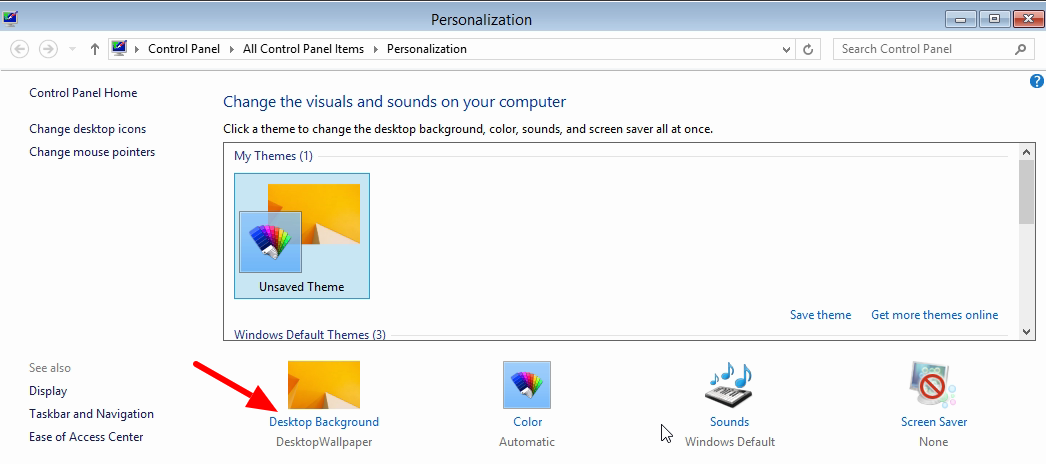
Task: Open Control Panel Home
Action: click(83, 93)
